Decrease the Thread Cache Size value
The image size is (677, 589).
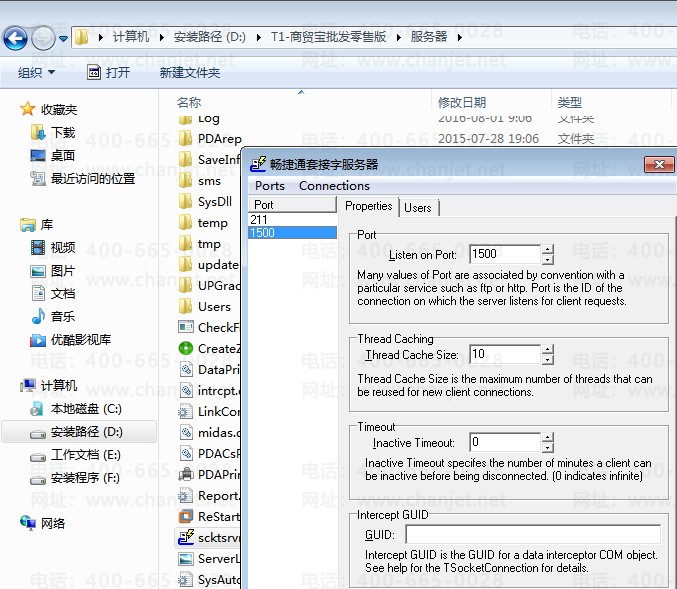(547, 360)
